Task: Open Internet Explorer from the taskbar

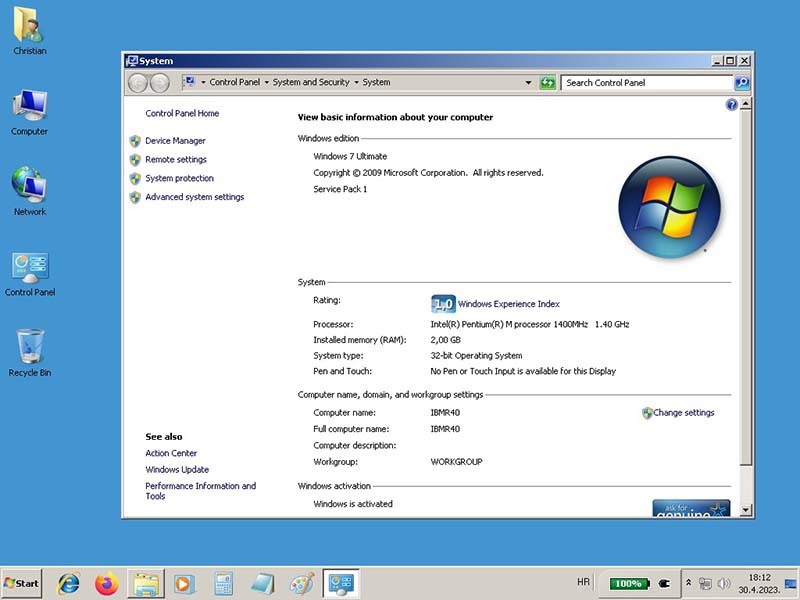Action: tap(69, 583)
